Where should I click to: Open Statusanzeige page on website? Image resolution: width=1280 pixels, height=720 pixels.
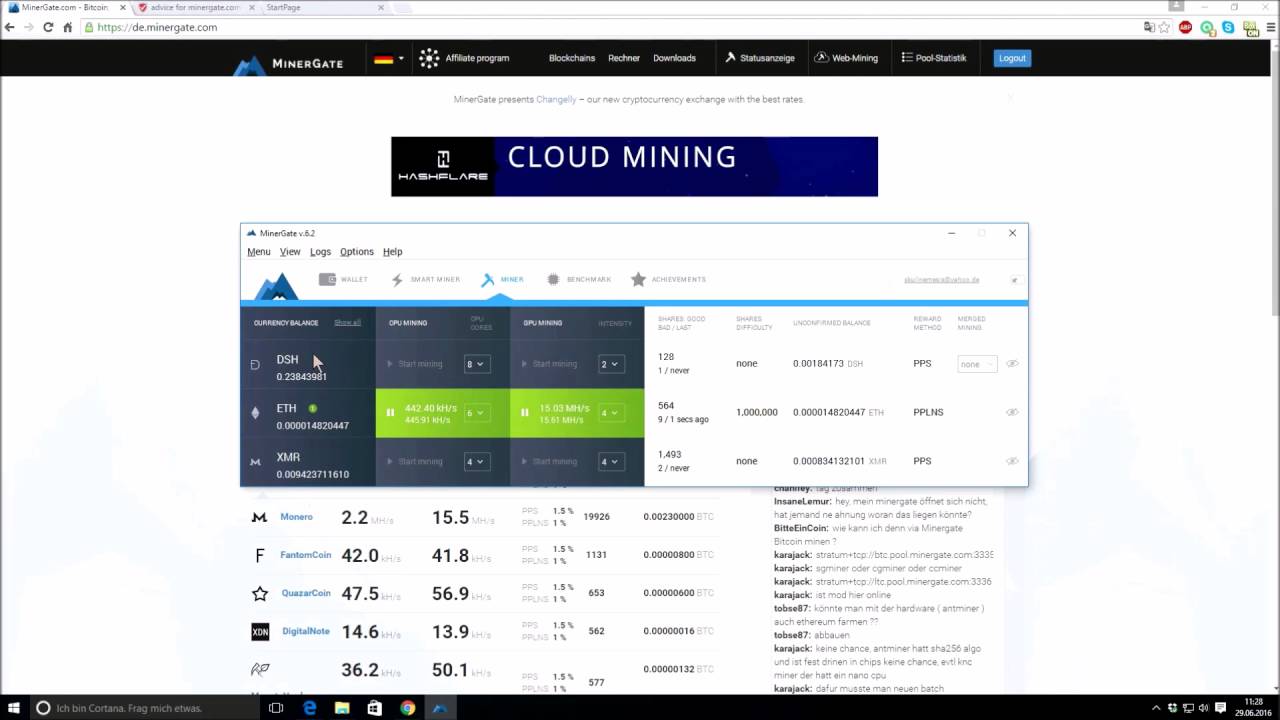tap(760, 58)
